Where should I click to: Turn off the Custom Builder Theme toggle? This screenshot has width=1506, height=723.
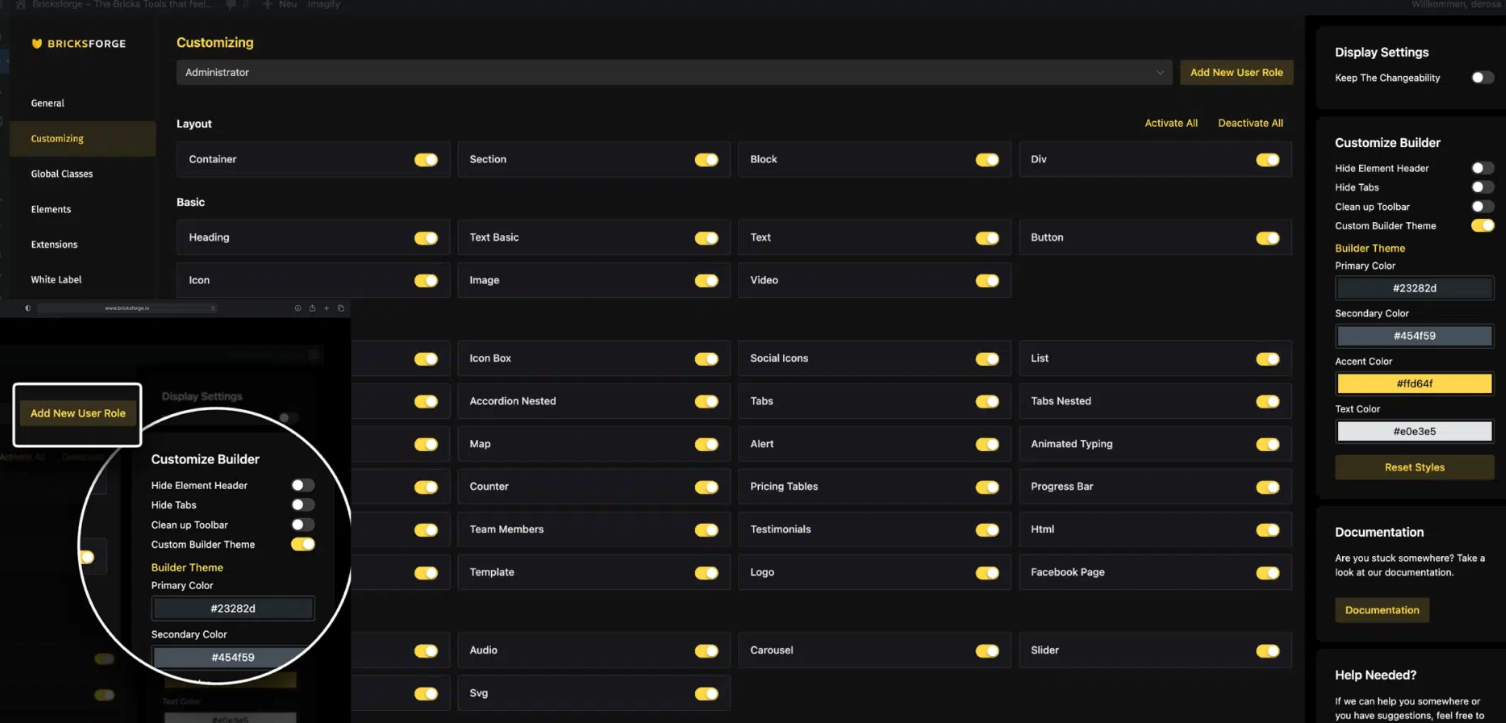pos(1483,226)
